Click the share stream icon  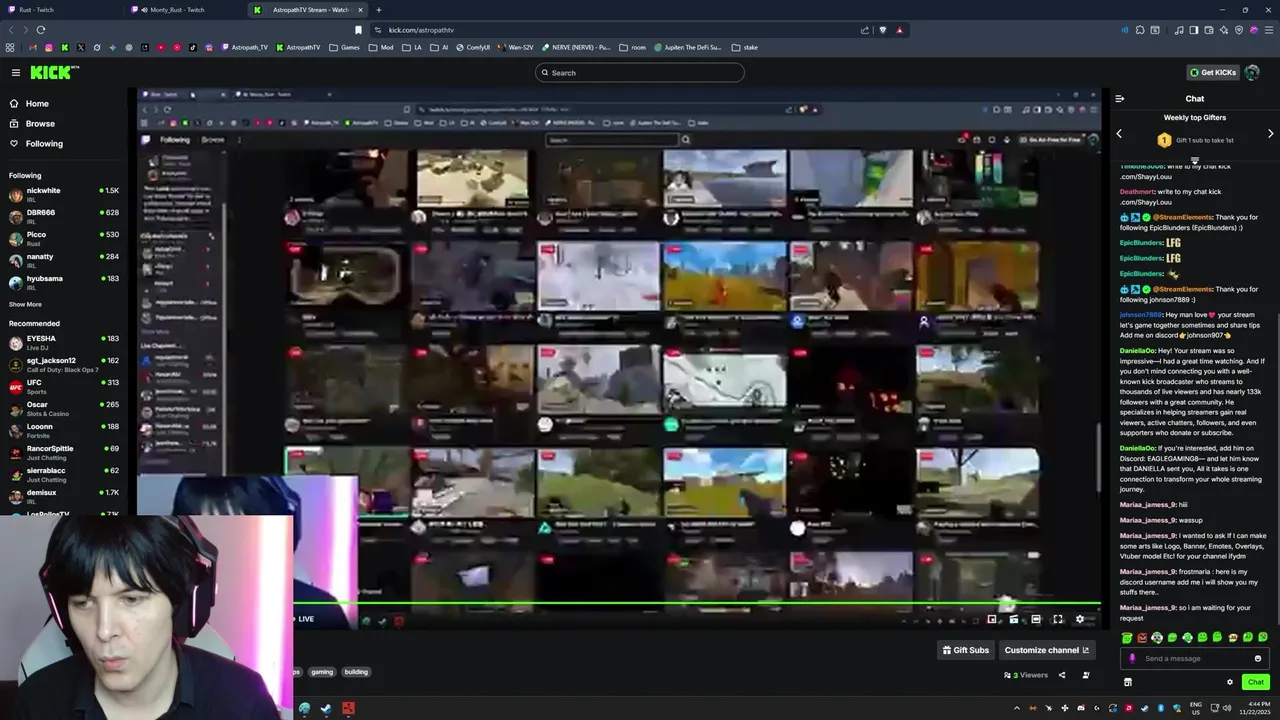point(1062,675)
